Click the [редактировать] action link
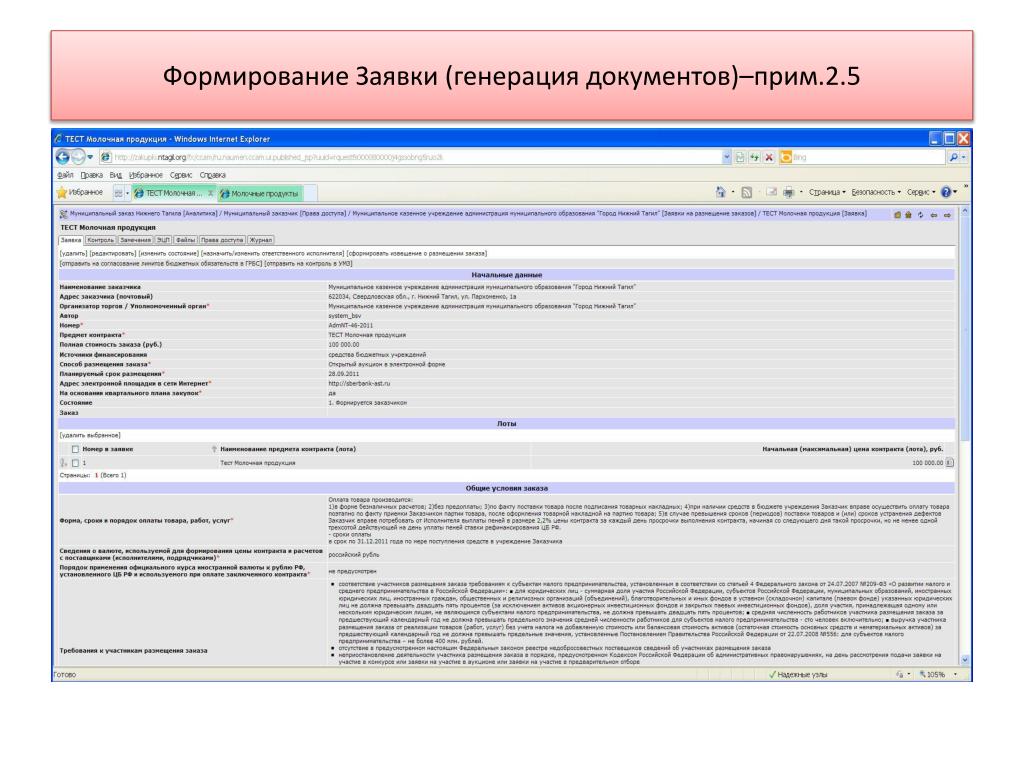Screen dimensions: 1024x768 [113, 253]
